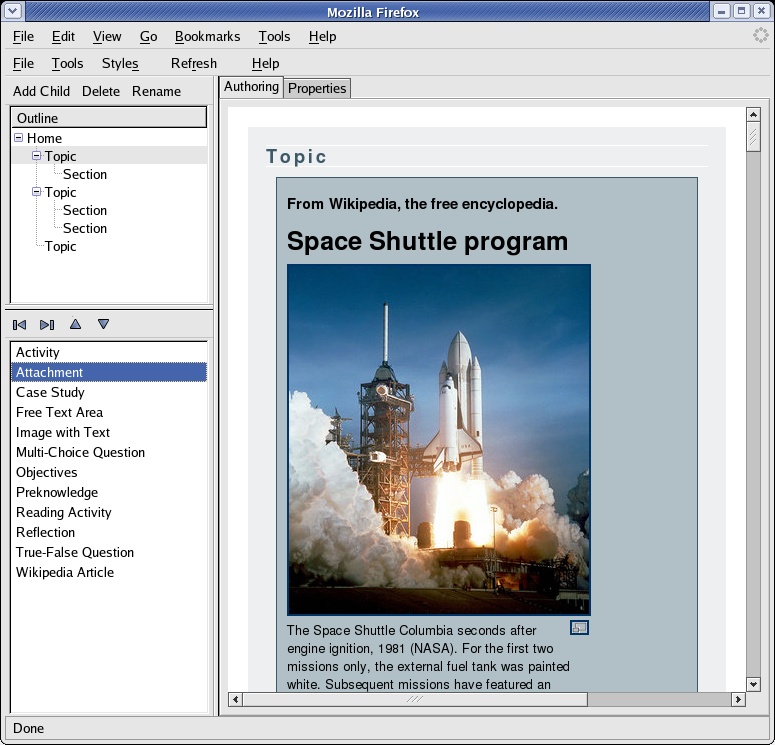Click the horizontal scrollbar left arrow
The height and width of the screenshot is (745, 775).
click(x=235, y=699)
